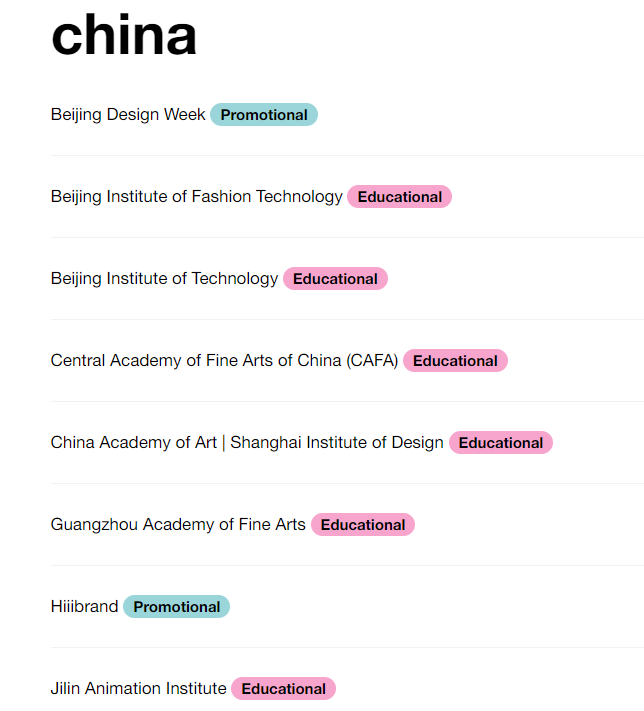Select the Educational tag on the CAFA row
Screen dimensions: 644x711
(x=455, y=361)
